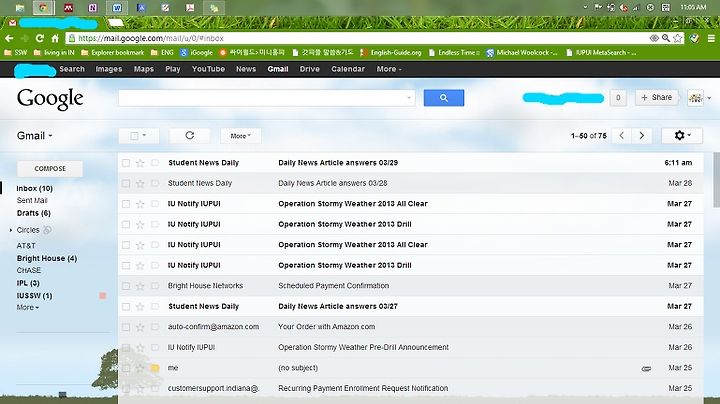Click the browser address bar URL

pos(151,38)
